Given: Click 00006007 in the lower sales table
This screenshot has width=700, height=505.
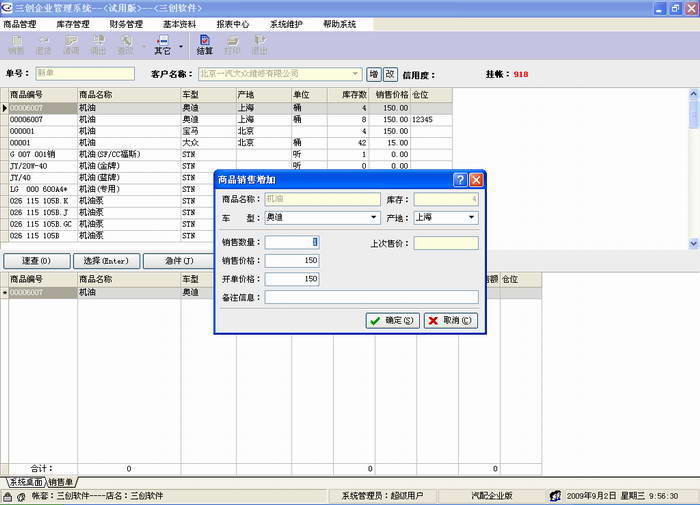Looking at the screenshot, I should [43, 292].
